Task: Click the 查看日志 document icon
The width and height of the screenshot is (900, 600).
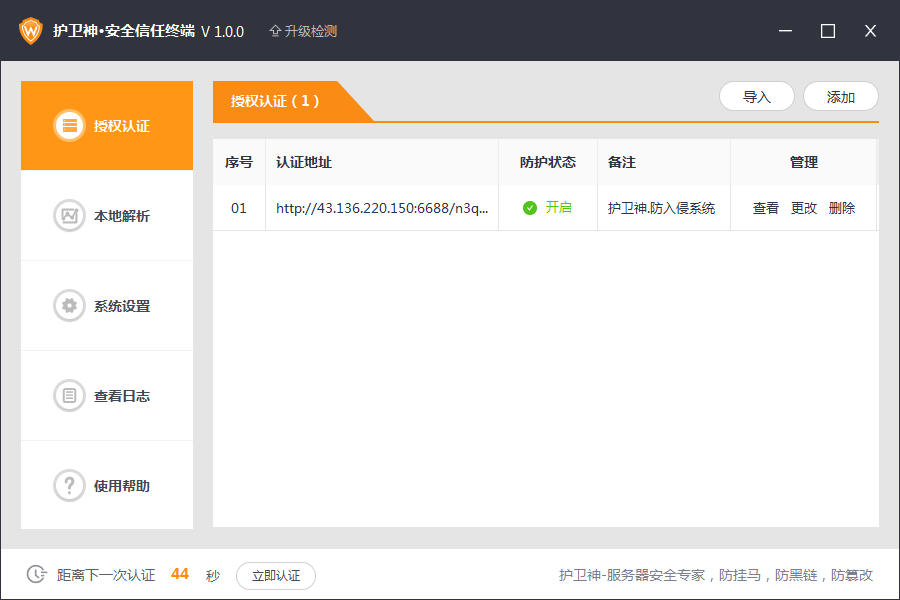Action: pos(69,396)
